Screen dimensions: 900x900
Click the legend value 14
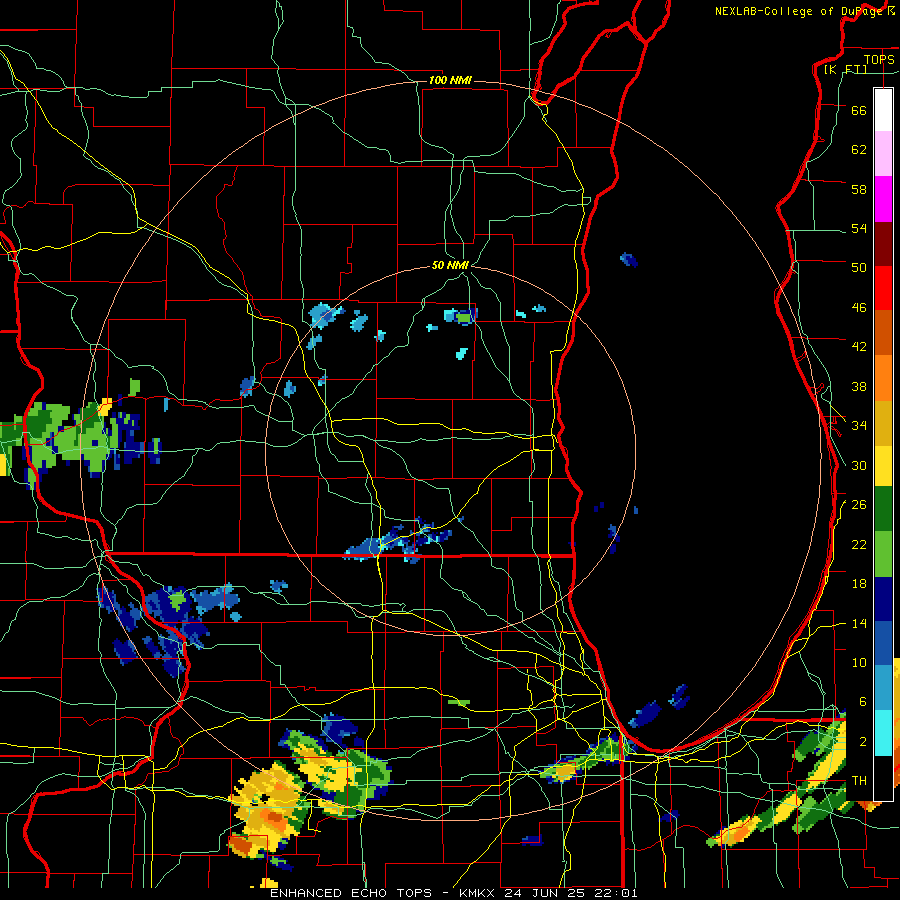click(x=859, y=623)
